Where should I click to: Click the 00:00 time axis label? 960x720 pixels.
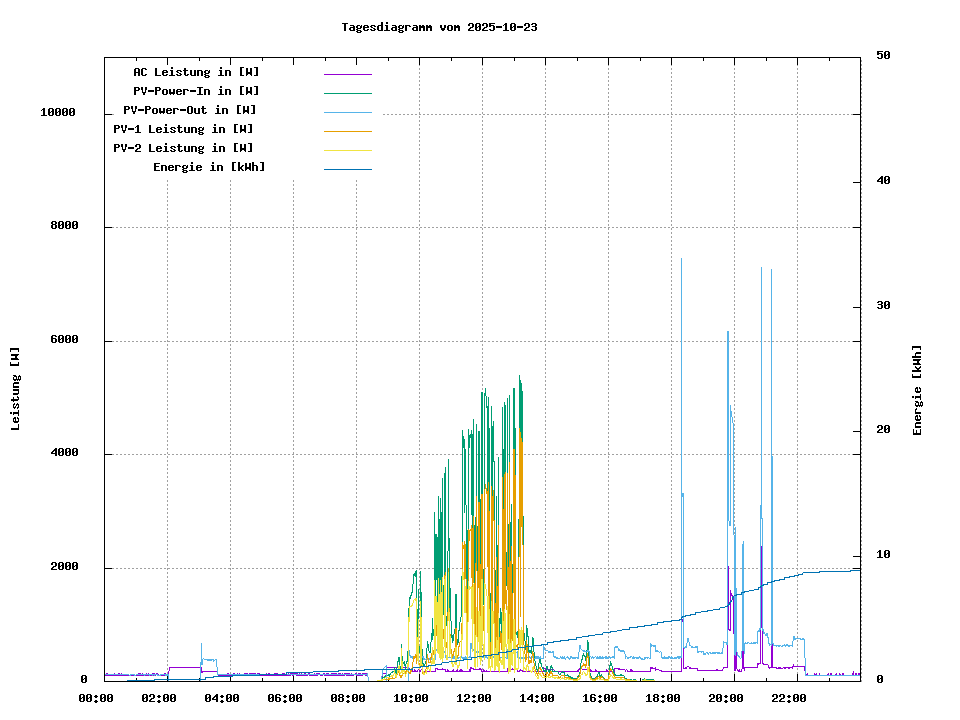pos(95,698)
